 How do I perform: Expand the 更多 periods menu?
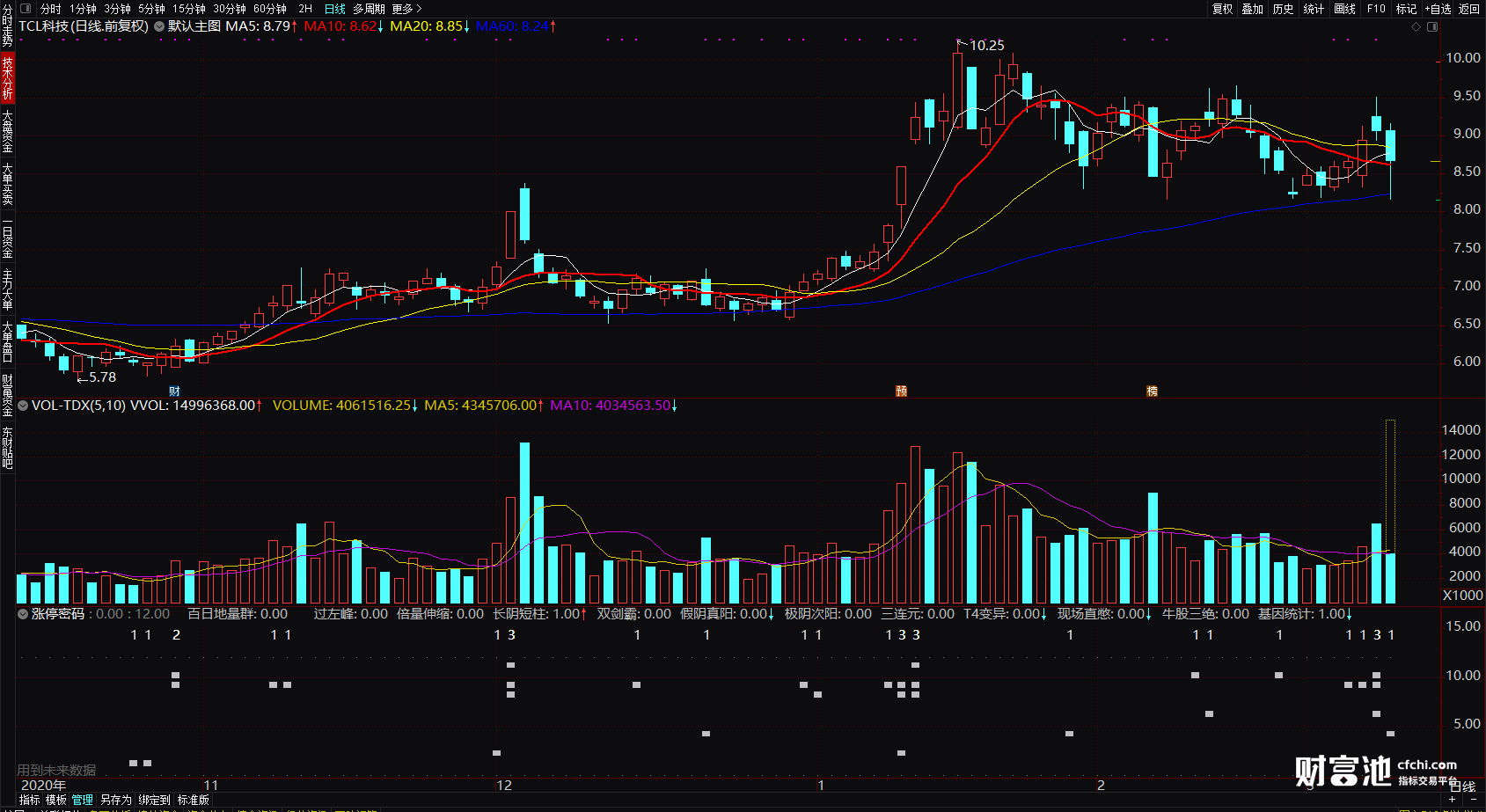pyautogui.click(x=406, y=9)
